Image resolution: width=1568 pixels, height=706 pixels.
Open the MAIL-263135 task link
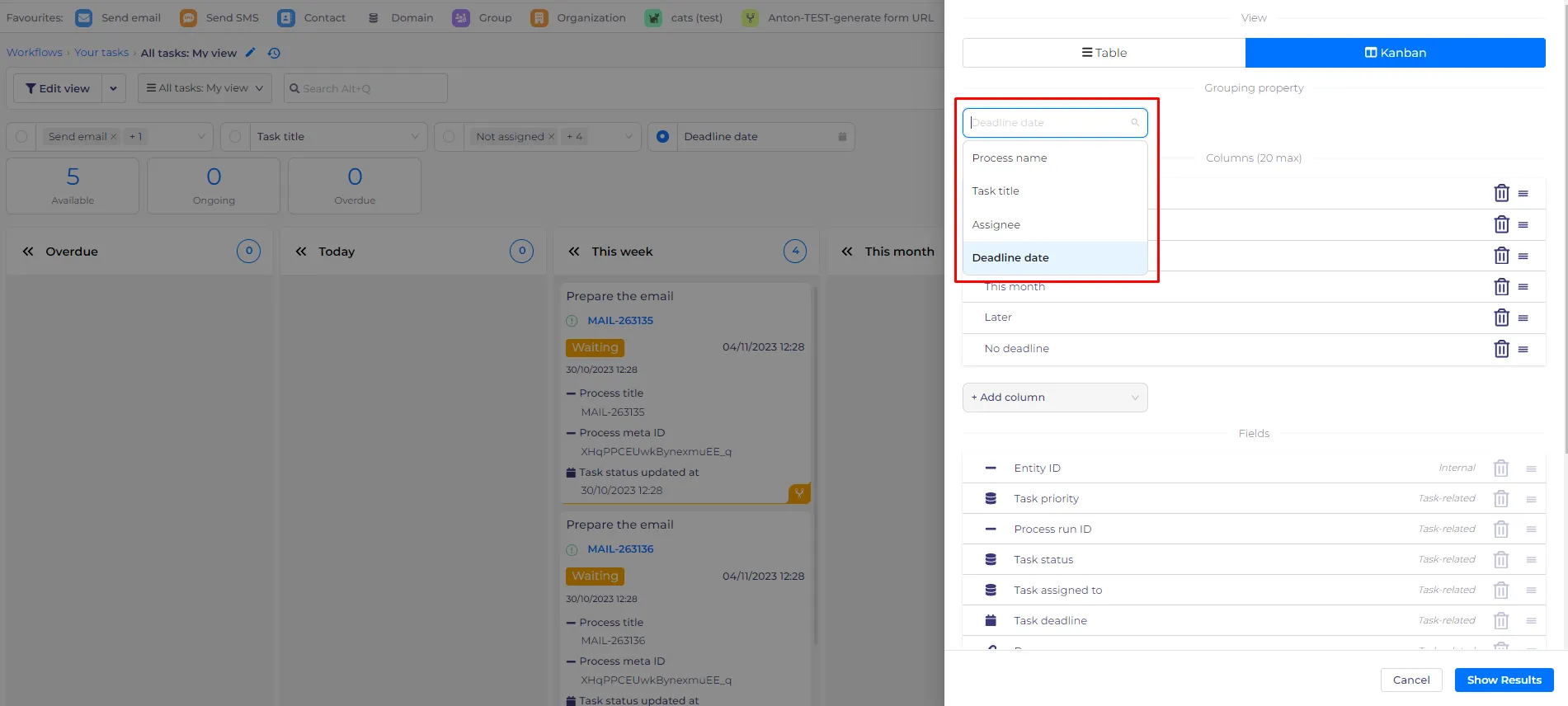620,321
